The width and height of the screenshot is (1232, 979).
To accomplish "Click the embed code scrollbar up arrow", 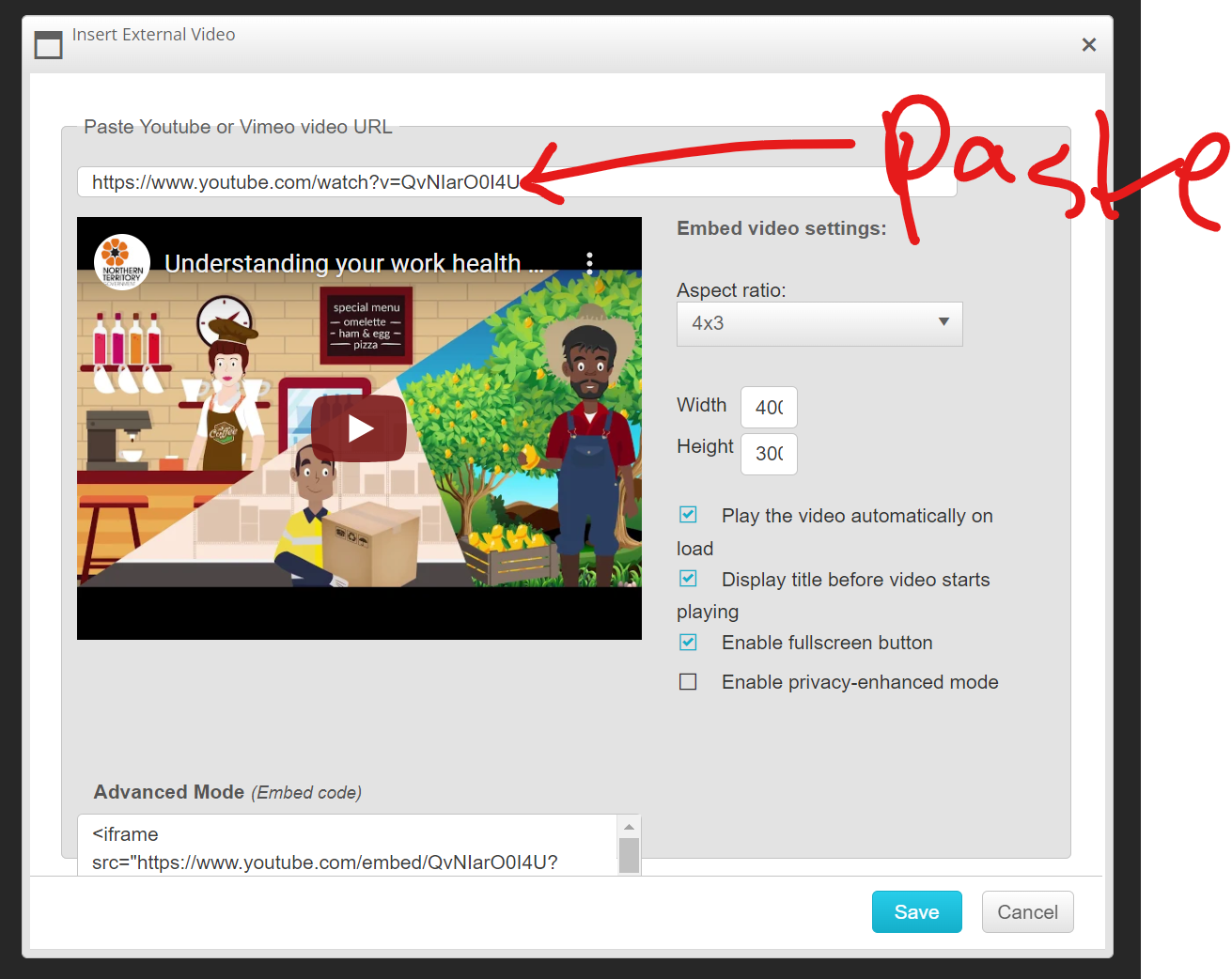I will click(630, 827).
